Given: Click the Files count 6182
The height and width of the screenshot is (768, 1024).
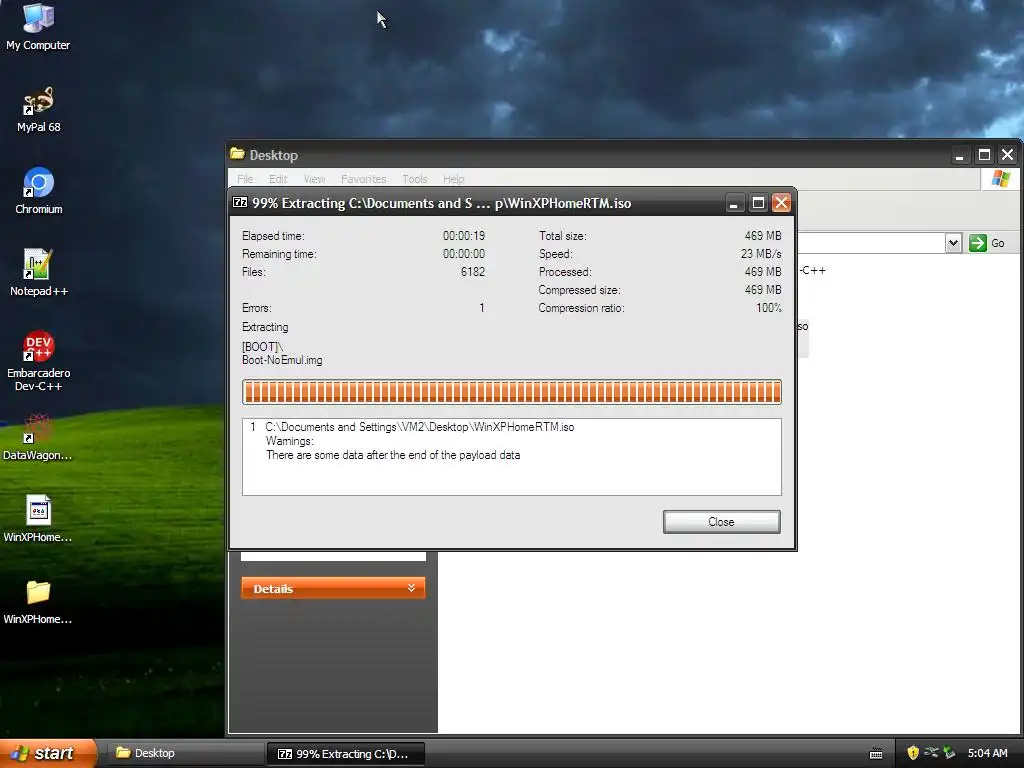Looking at the screenshot, I should tap(473, 272).
